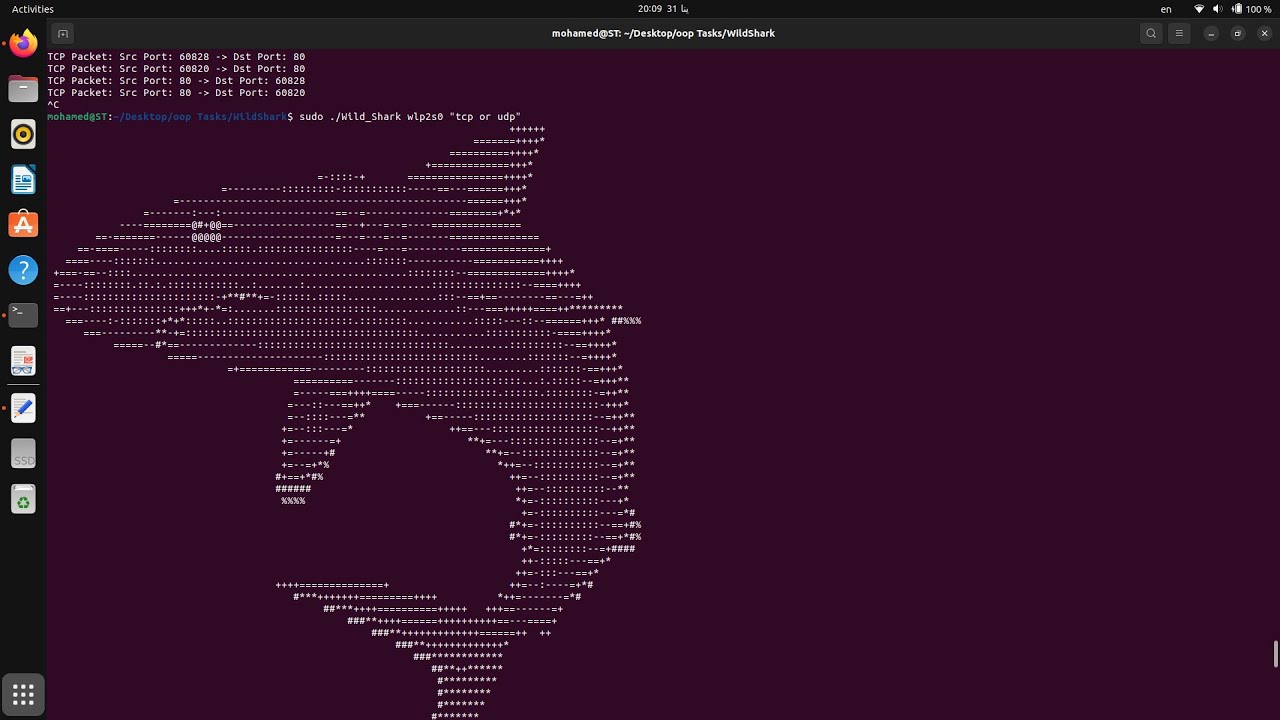1280x720 pixels.
Task: Open the Help application
Action: [x=23, y=269]
